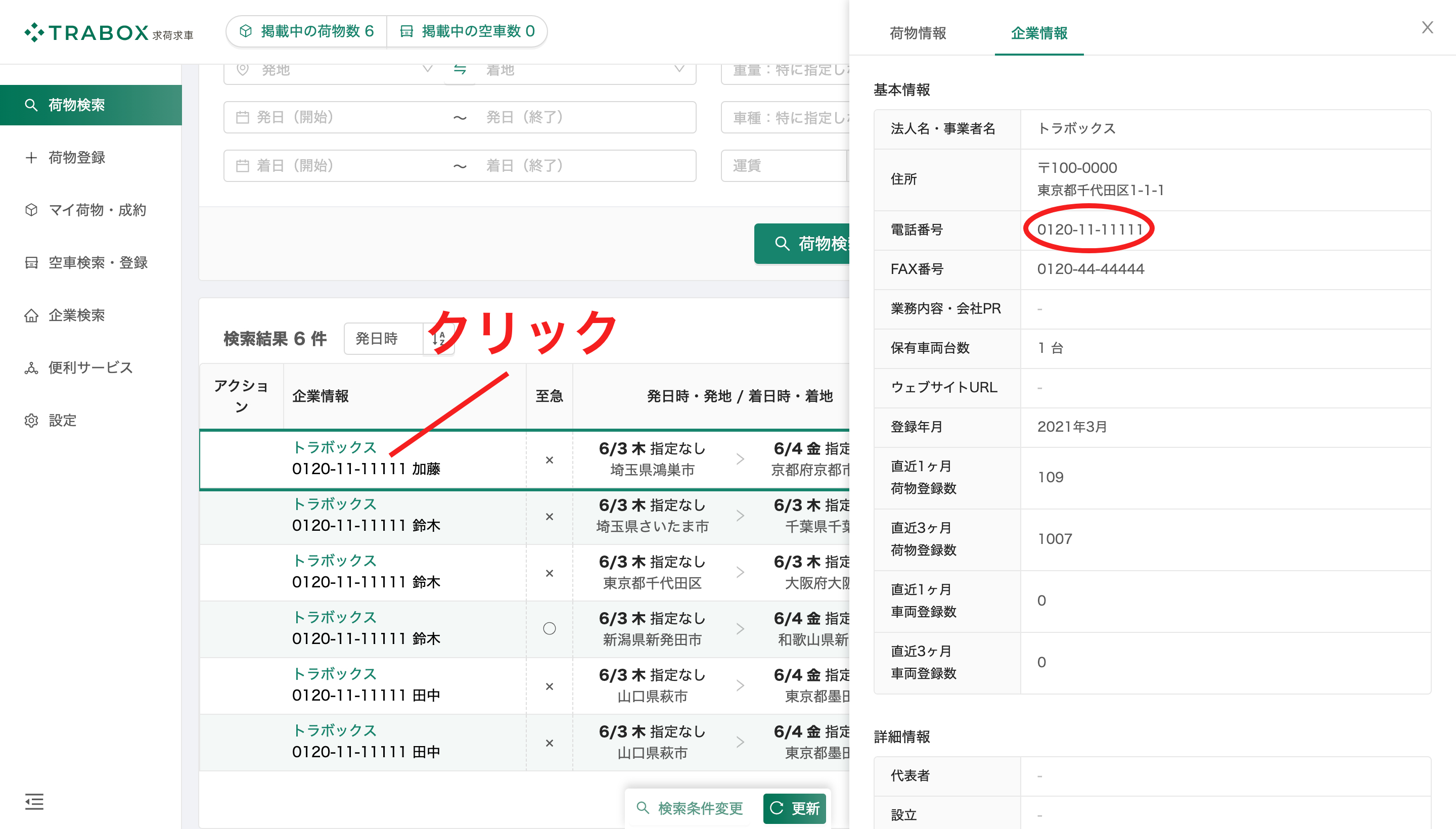Click 掲載中の空車数 0 counter
Viewport: 1456px width, 829px height.
pyautogui.click(x=468, y=31)
